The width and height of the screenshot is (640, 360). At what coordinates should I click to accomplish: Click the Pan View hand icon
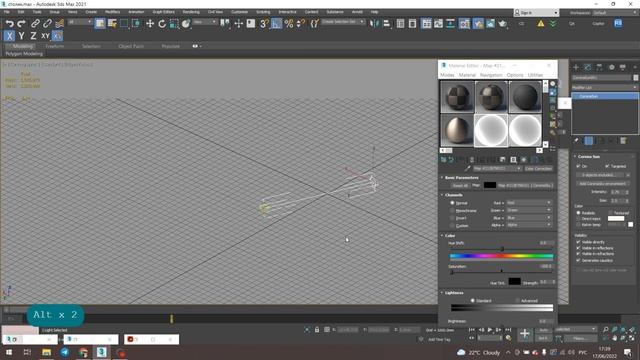point(614,338)
